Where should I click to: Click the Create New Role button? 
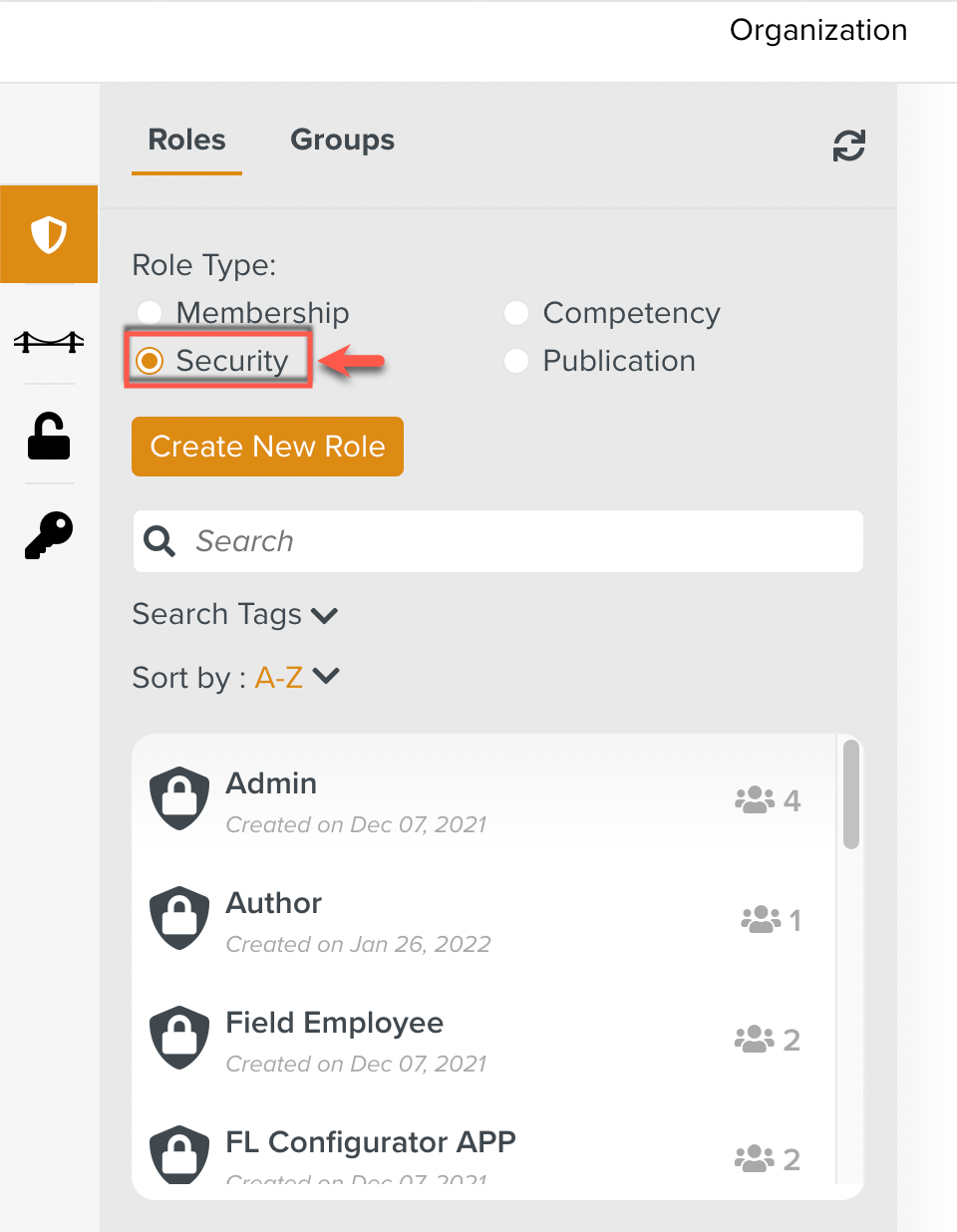[267, 447]
